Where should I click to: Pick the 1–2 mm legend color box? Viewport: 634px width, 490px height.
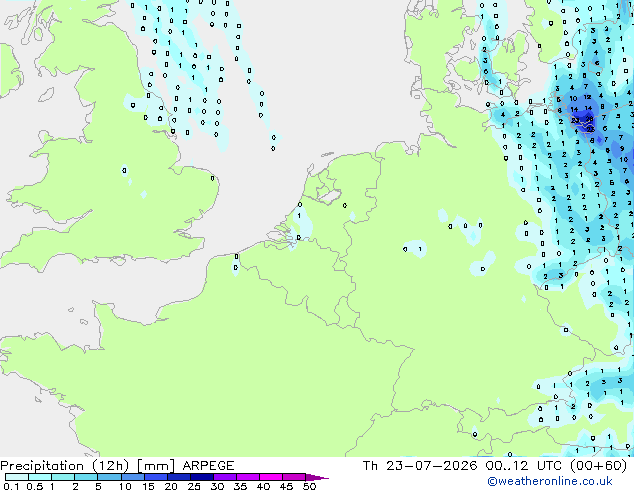(63, 477)
